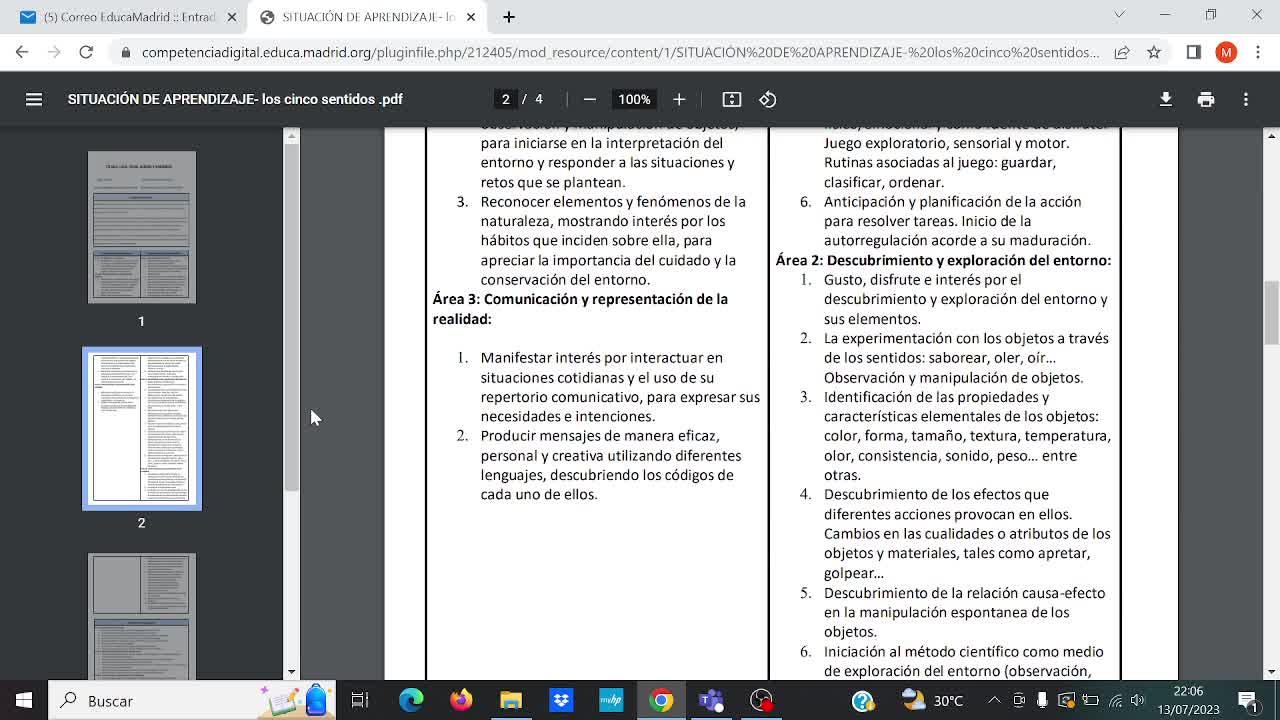The image size is (1280, 720).
Task: Switch to the Correo EducaMadrid tab
Action: pos(125,17)
